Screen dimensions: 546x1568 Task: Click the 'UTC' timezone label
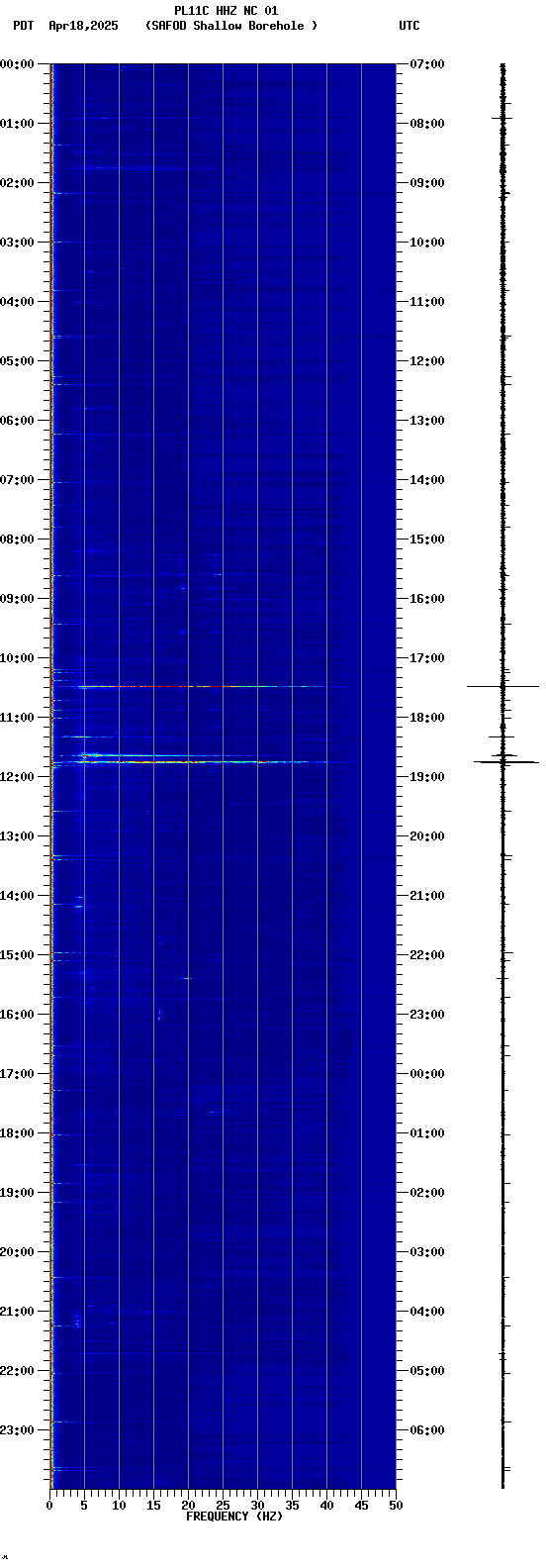click(409, 26)
